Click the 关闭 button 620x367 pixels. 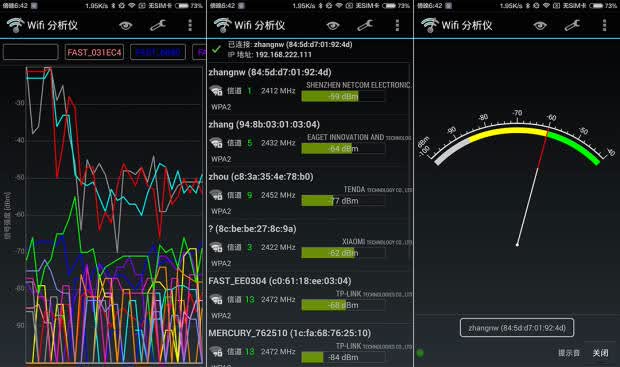tap(600, 353)
